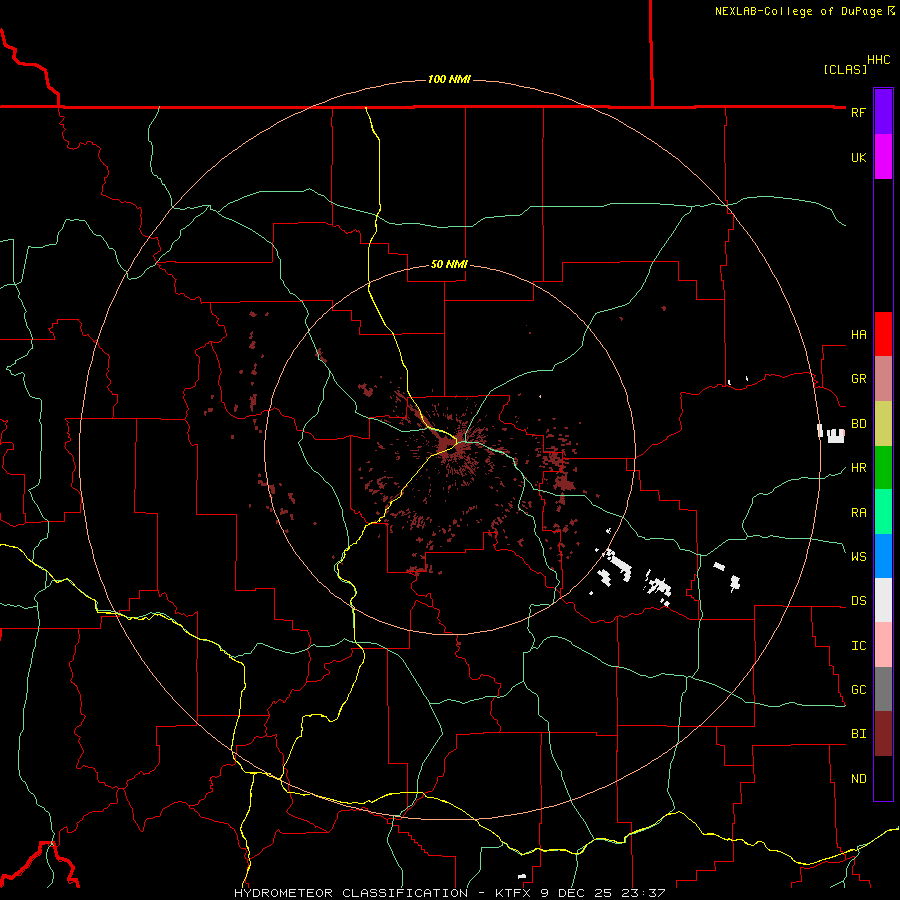Screen dimensions: 900x900
Task: Click the GR legend label
Action: (858, 379)
